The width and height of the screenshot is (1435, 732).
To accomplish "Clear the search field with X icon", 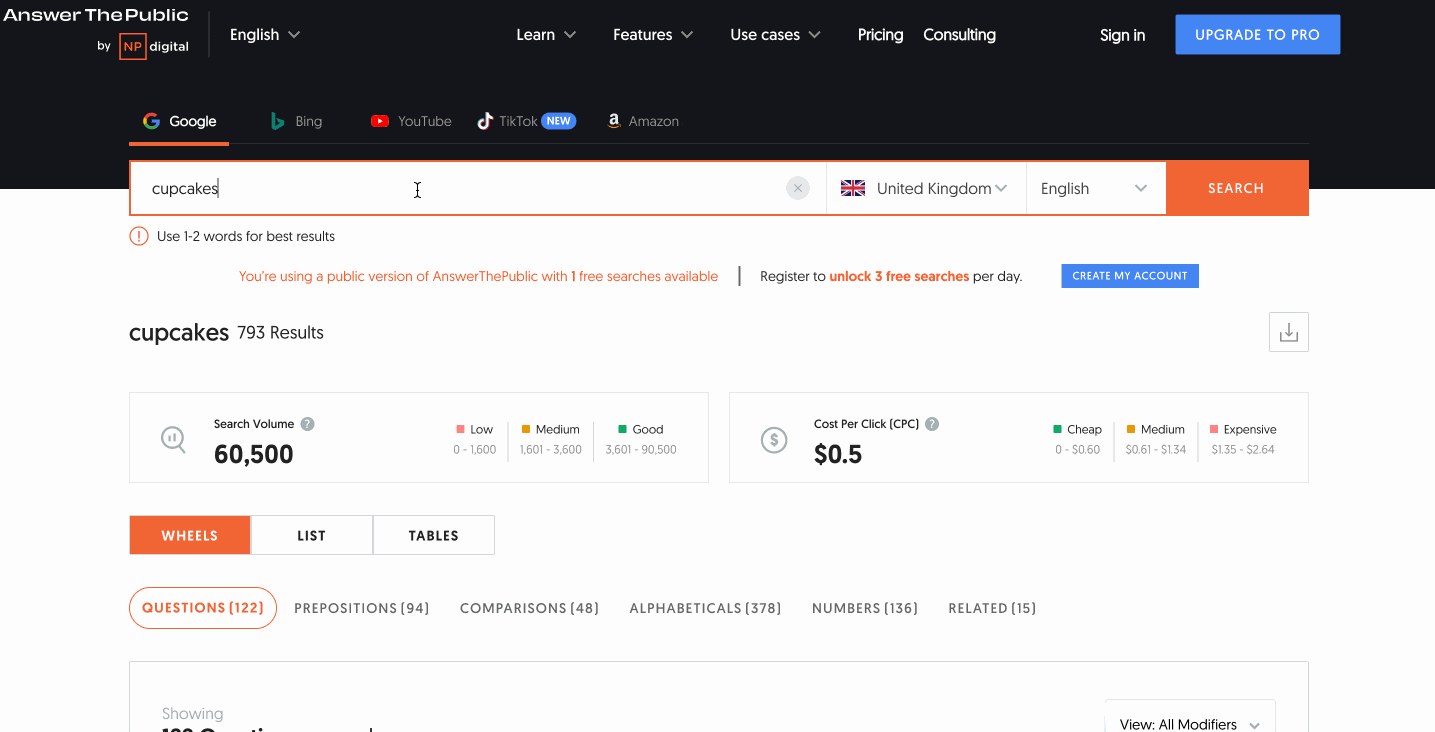I will [x=797, y=188].
